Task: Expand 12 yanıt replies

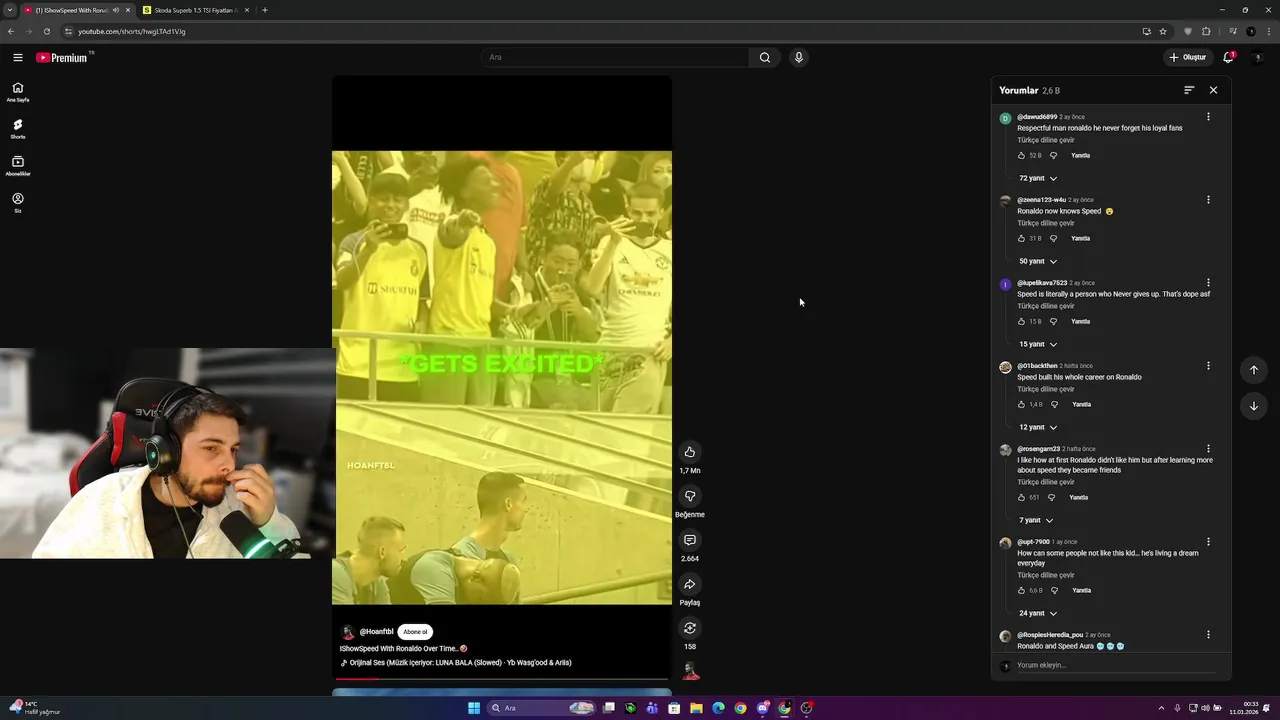Action: tap(1038, 427)
